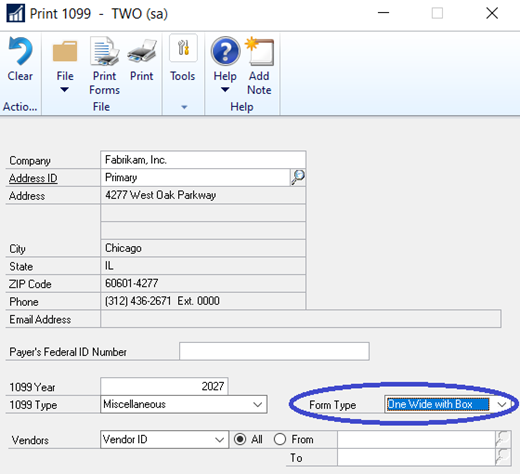Click the Add Note icon
The width and height of the screenshot is (520, 474).
point(260,51)
